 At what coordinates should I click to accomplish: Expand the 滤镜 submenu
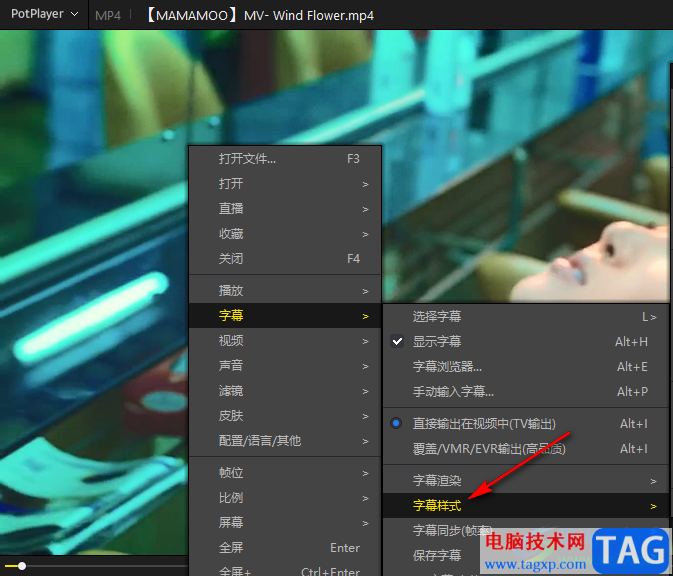[285, 391]
